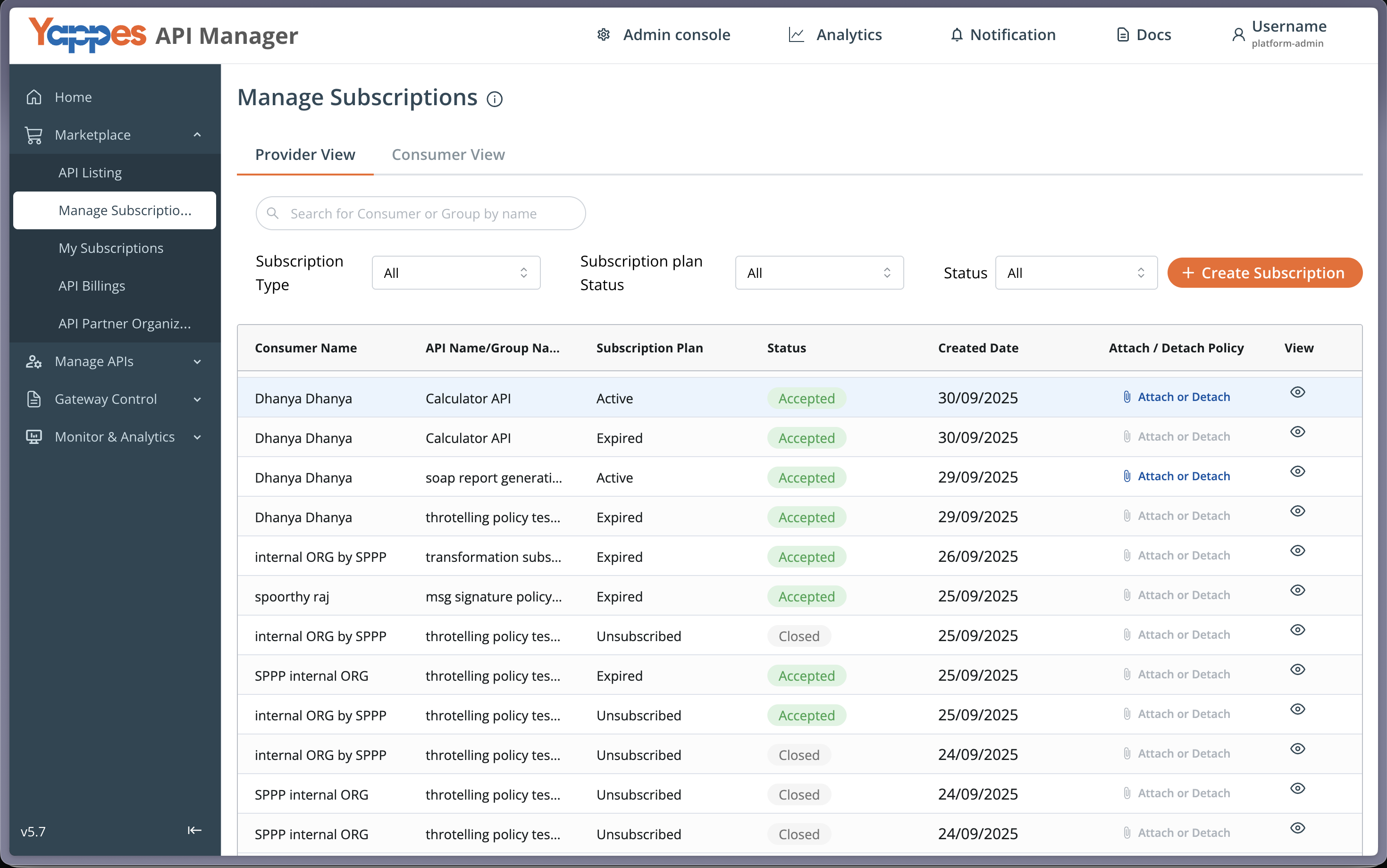Image resolution: width=1387 pixels, height=868 pixels.
Task: Click the consumer or group search field
Action: 420,214
